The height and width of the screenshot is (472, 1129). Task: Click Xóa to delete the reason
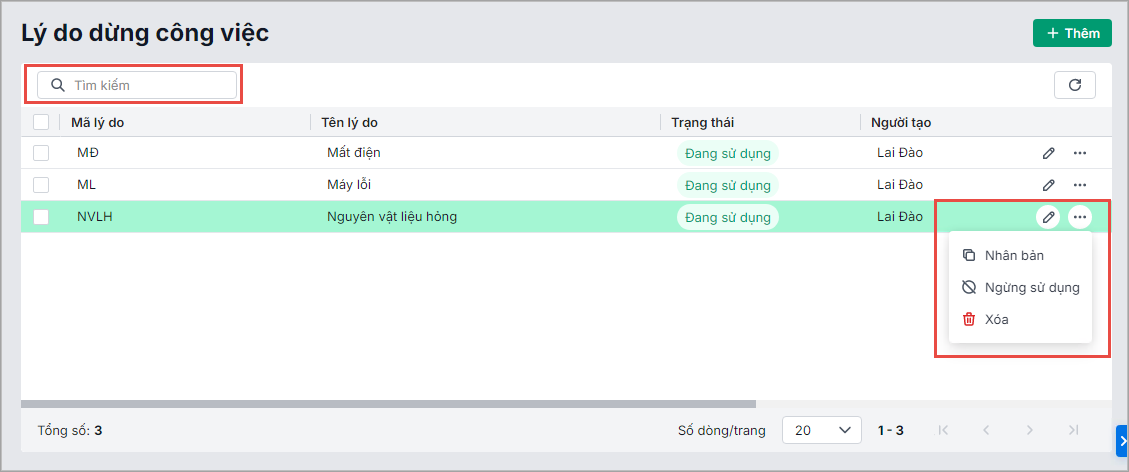click(x=996, y=319)
